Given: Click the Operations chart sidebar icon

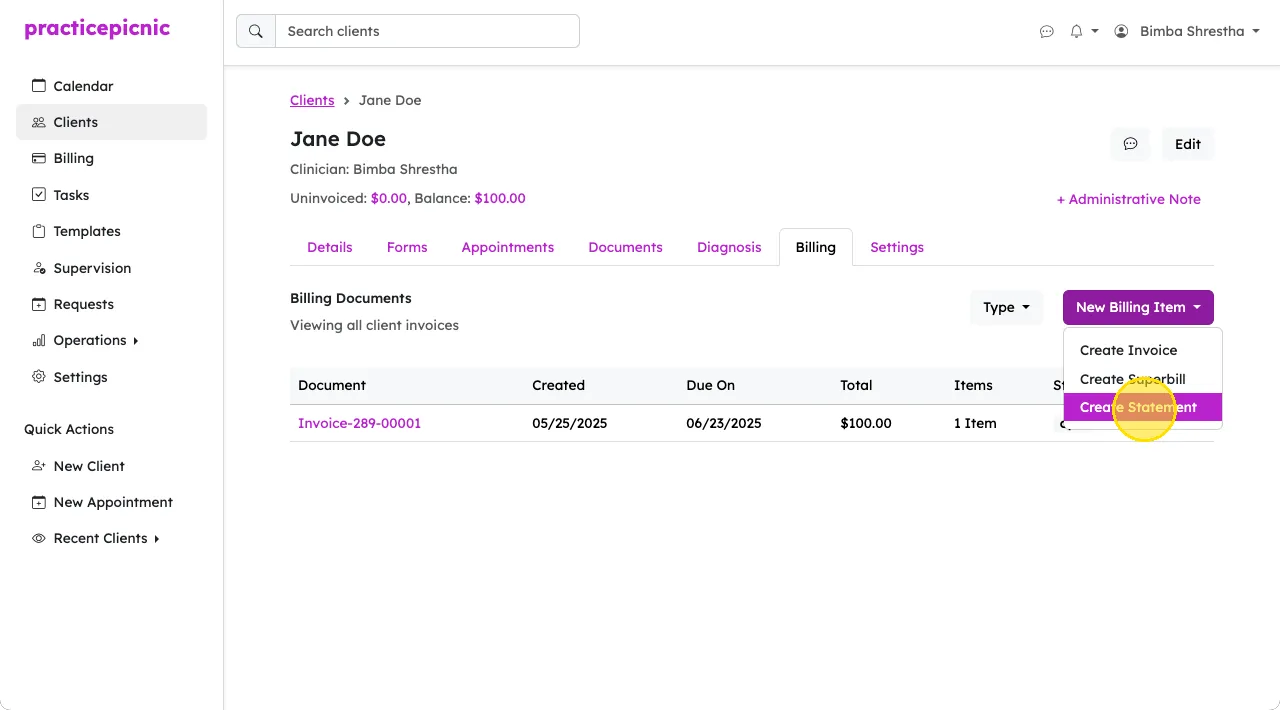Looking at the screenshot, I should click(39, 340).
